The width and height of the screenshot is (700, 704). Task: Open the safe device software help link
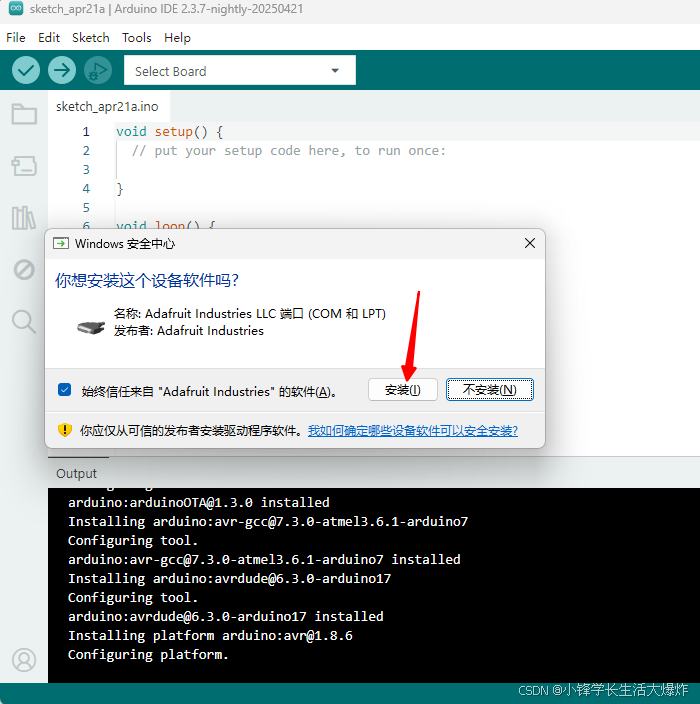pyautogui.click(x=413, y=431)
